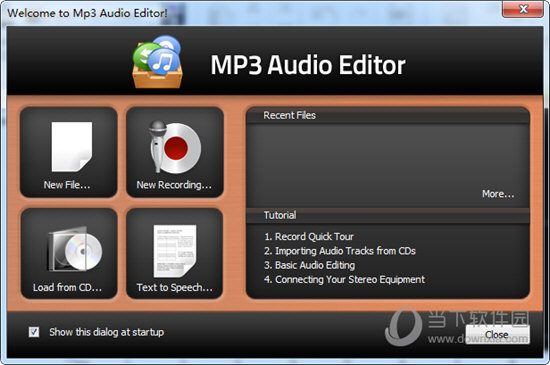Open Basic Audio Editing tutorial
This screenshot has width=550, height=365.
point(309,265)
